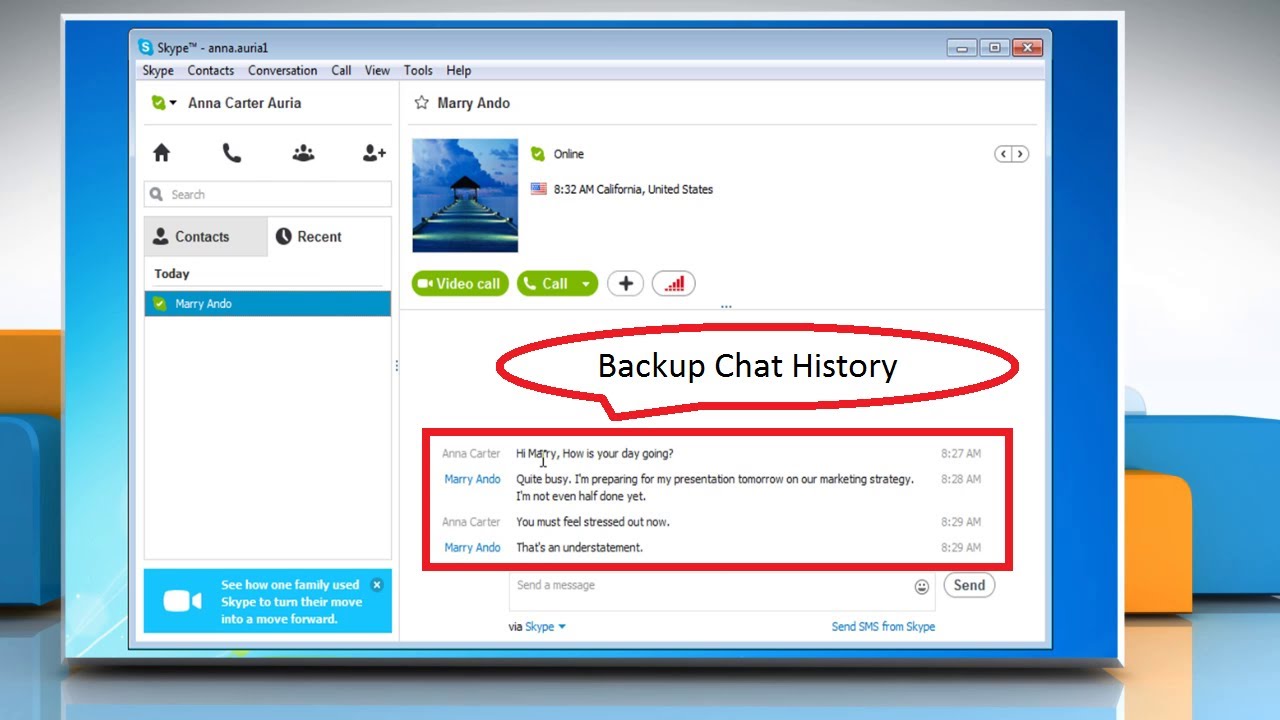Click the next profile arrow

pos(1020,154)
